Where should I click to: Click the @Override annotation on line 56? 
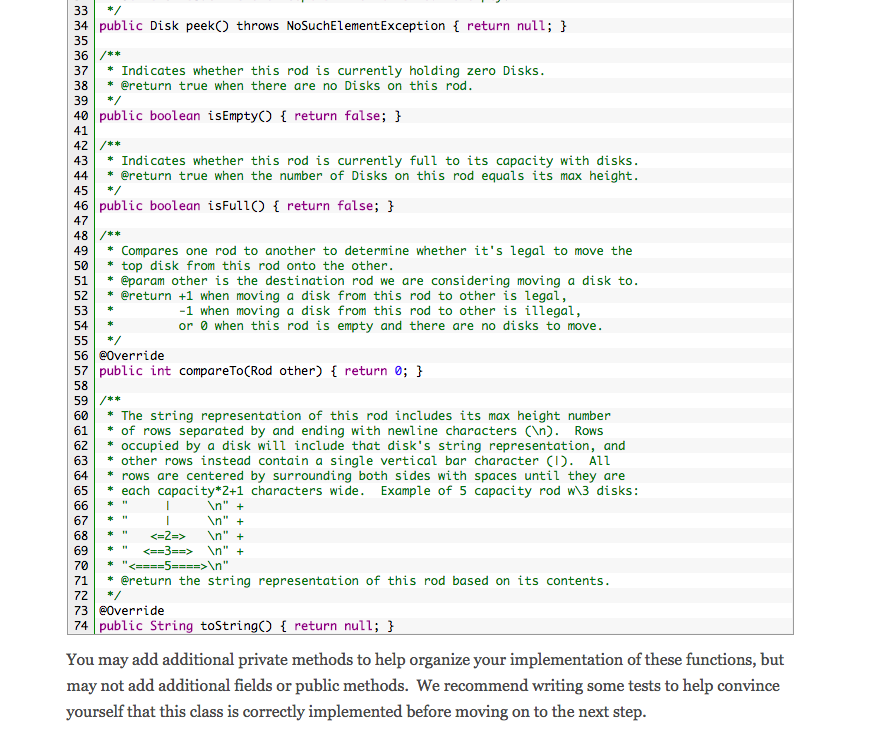(130, 355)
